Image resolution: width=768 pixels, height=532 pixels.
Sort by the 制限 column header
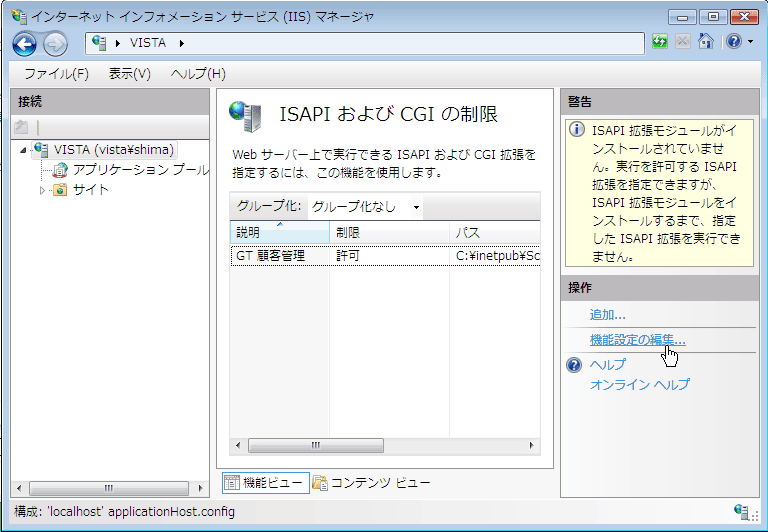click(x=388, y=232)
